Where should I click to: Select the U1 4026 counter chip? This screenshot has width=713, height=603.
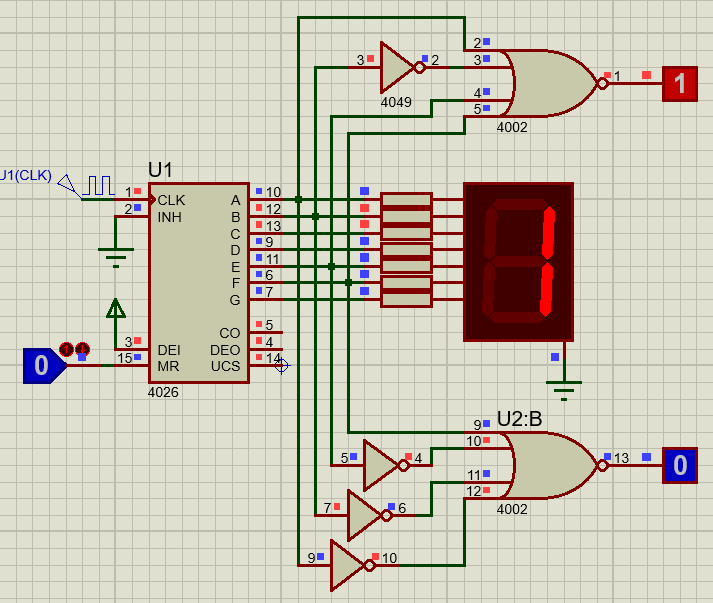[198, 282]
